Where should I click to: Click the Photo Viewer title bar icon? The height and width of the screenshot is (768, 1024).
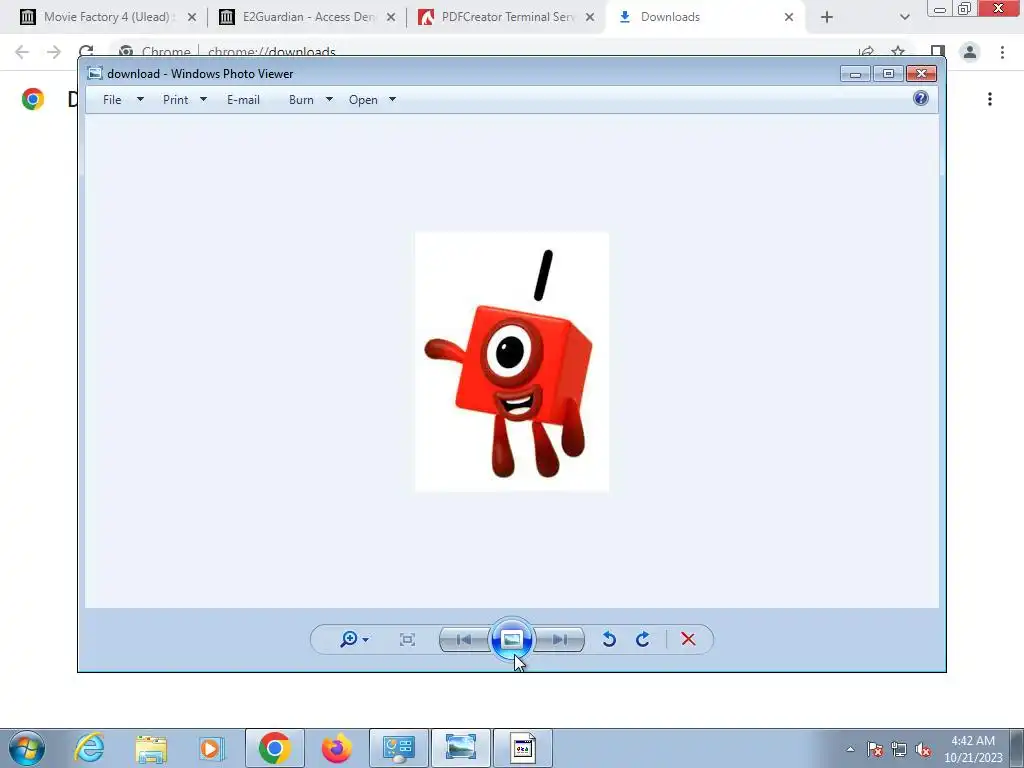(x=95, y=73)
